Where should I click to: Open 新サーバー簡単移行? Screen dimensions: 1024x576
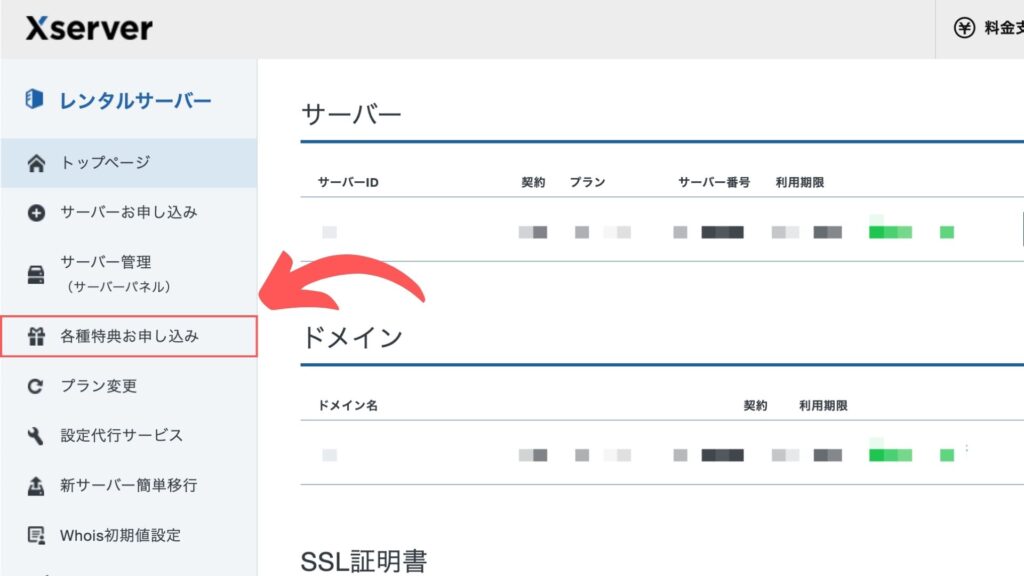coord(129,485)
